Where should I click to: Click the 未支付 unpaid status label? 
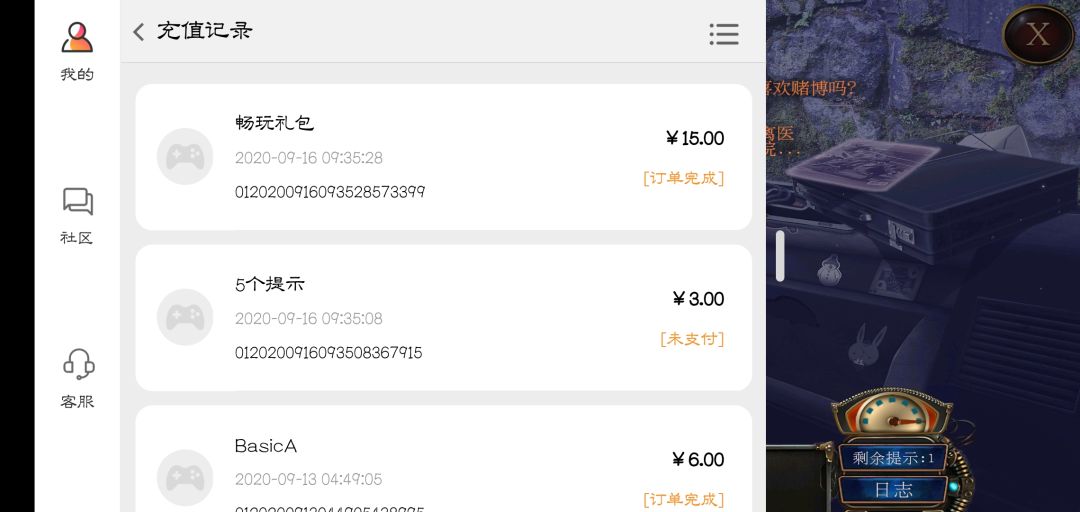tap(692, 339)
